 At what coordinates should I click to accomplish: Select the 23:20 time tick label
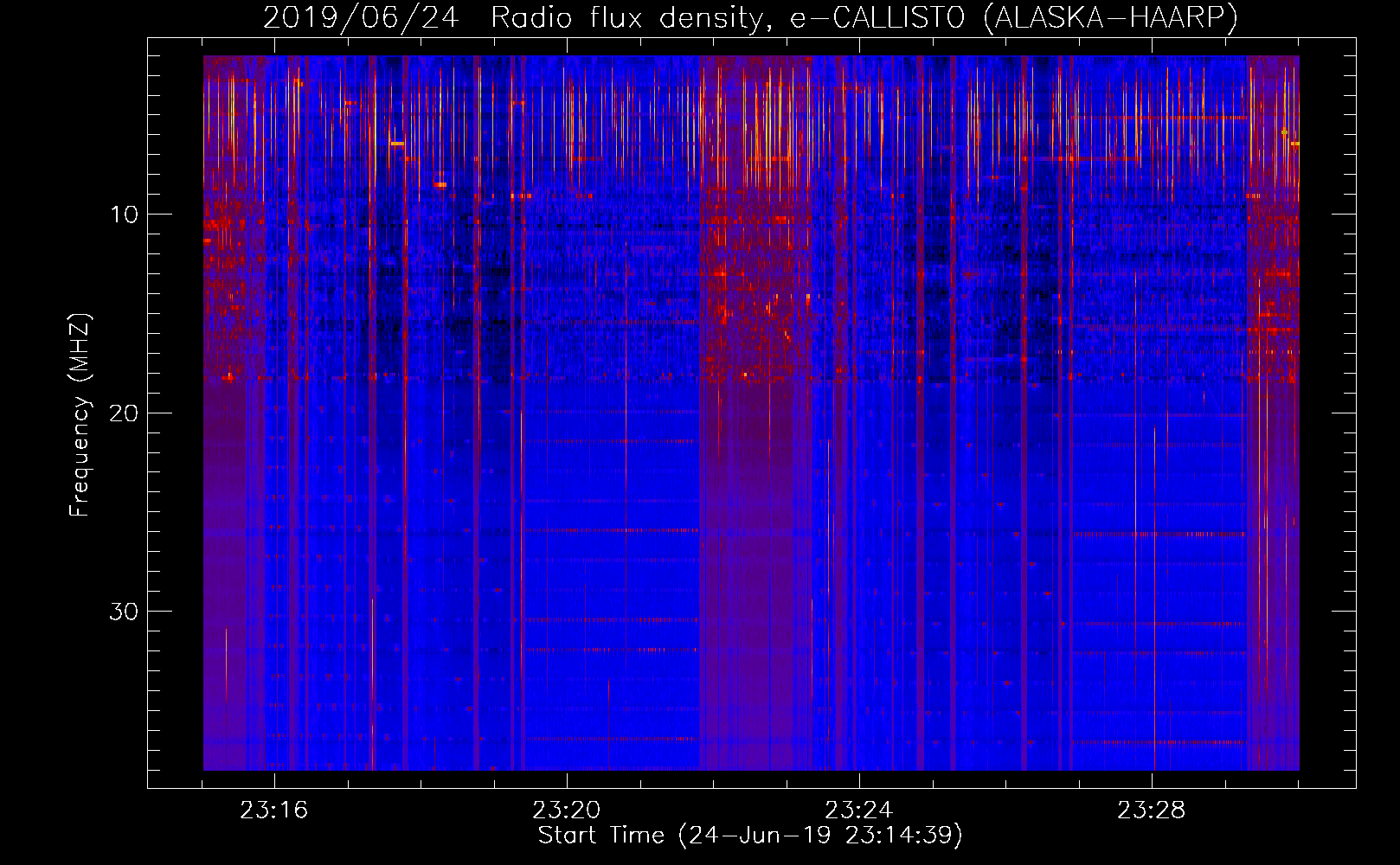(x=567, y=811)
